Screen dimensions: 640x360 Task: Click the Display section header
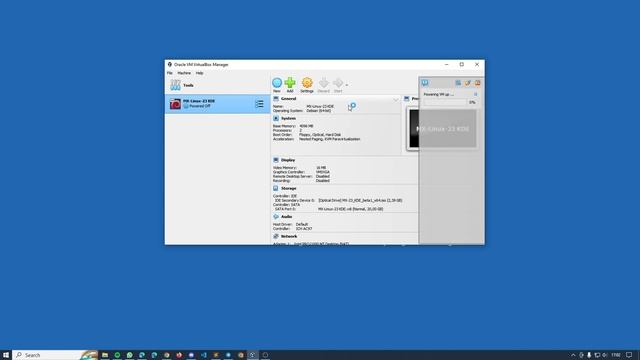288,160
